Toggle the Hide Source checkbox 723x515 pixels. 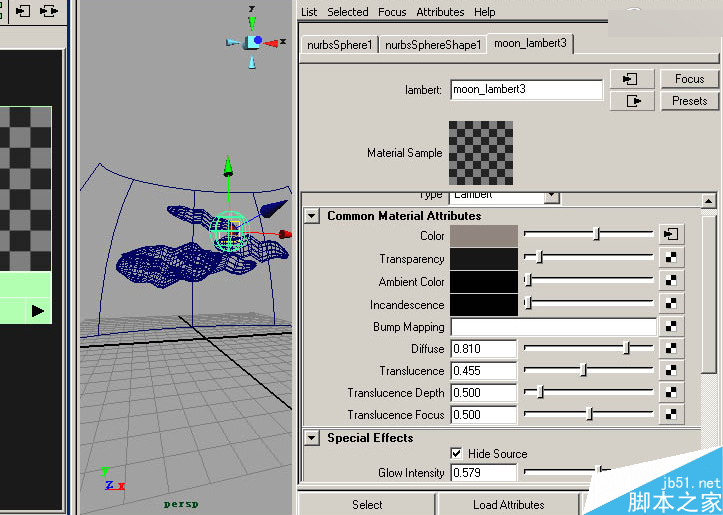[x=456, y=453]
